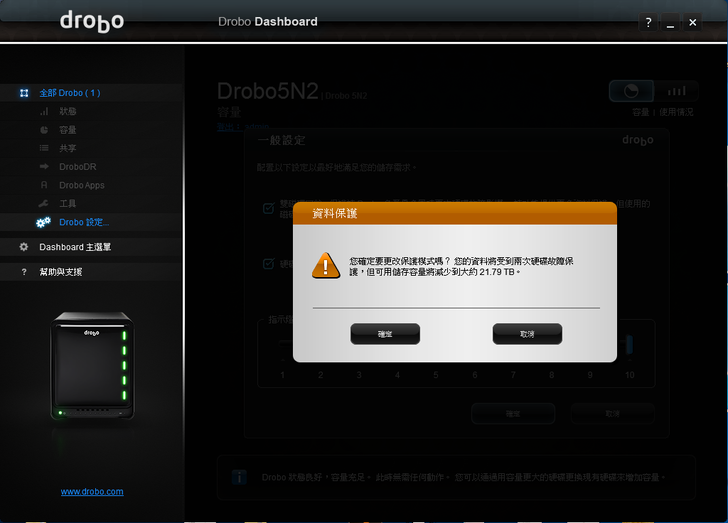Select the Drobo 5N2 device thumbnail
Image resolution: width=728 pixels, height=523 pixels.
92,366
